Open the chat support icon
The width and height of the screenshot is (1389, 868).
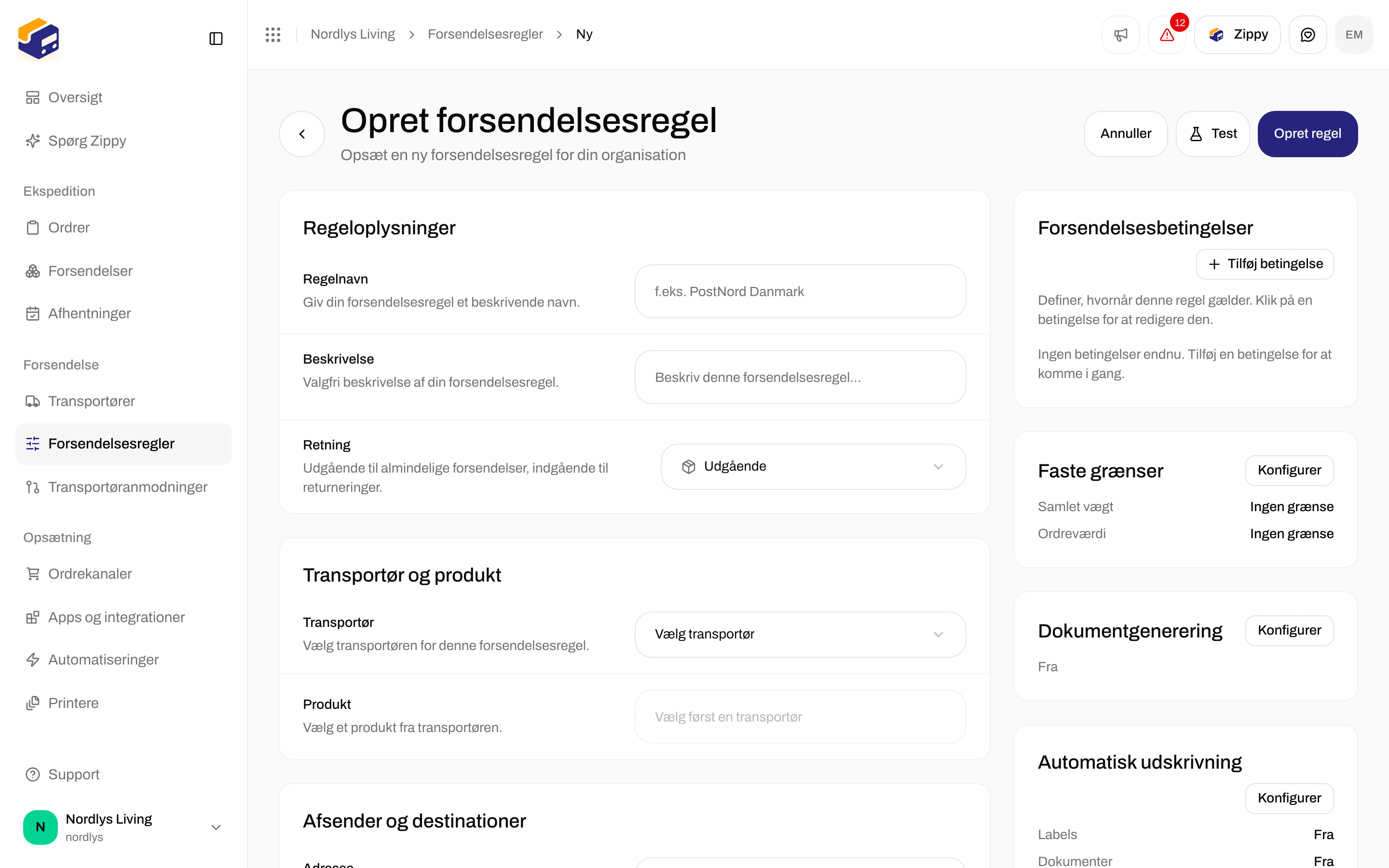tap(1307, 34)
